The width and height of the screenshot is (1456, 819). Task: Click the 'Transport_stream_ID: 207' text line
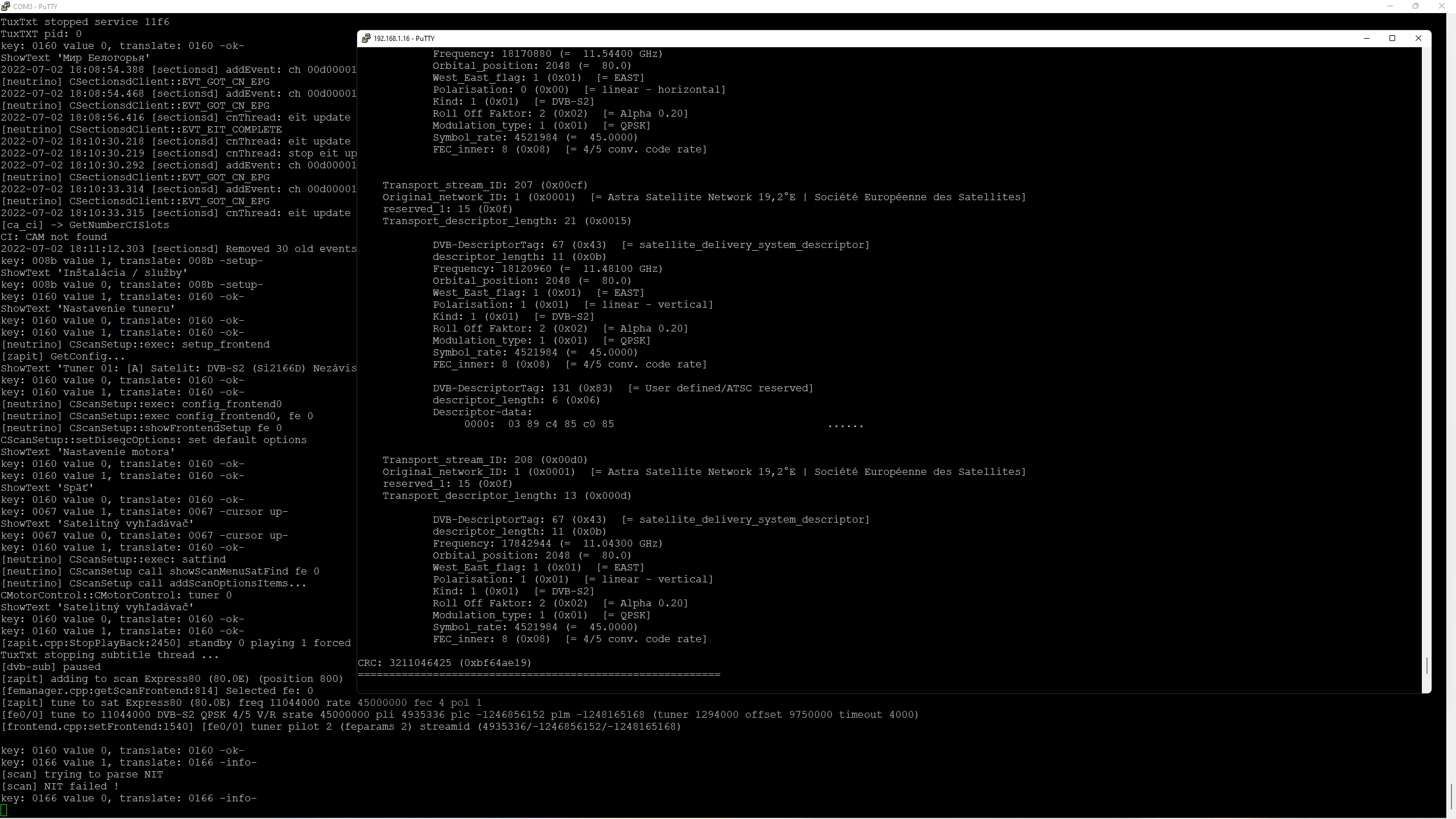click(x=485, y=185)
